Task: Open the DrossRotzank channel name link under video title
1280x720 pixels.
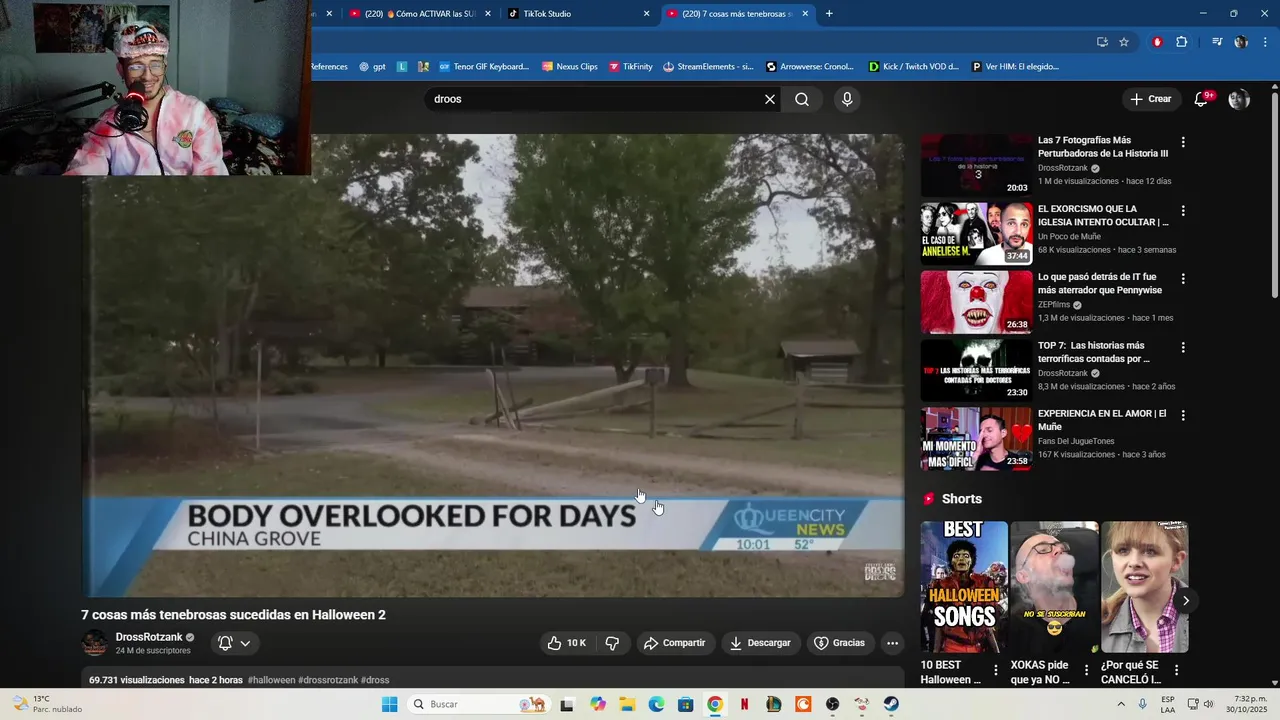Action: (148, 637)
